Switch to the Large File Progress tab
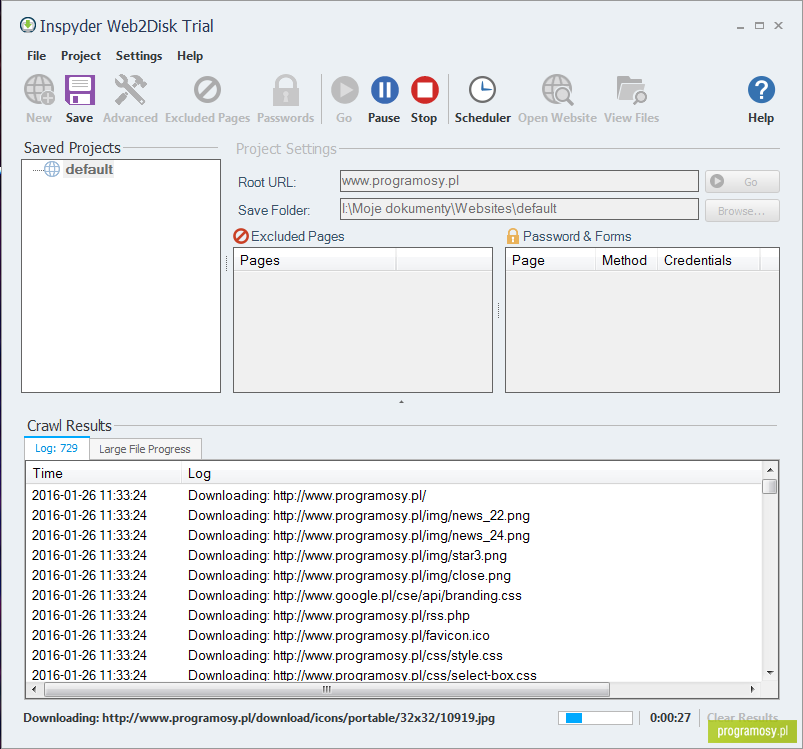Viewport: 803px width, 749px height. click(145, 449)
